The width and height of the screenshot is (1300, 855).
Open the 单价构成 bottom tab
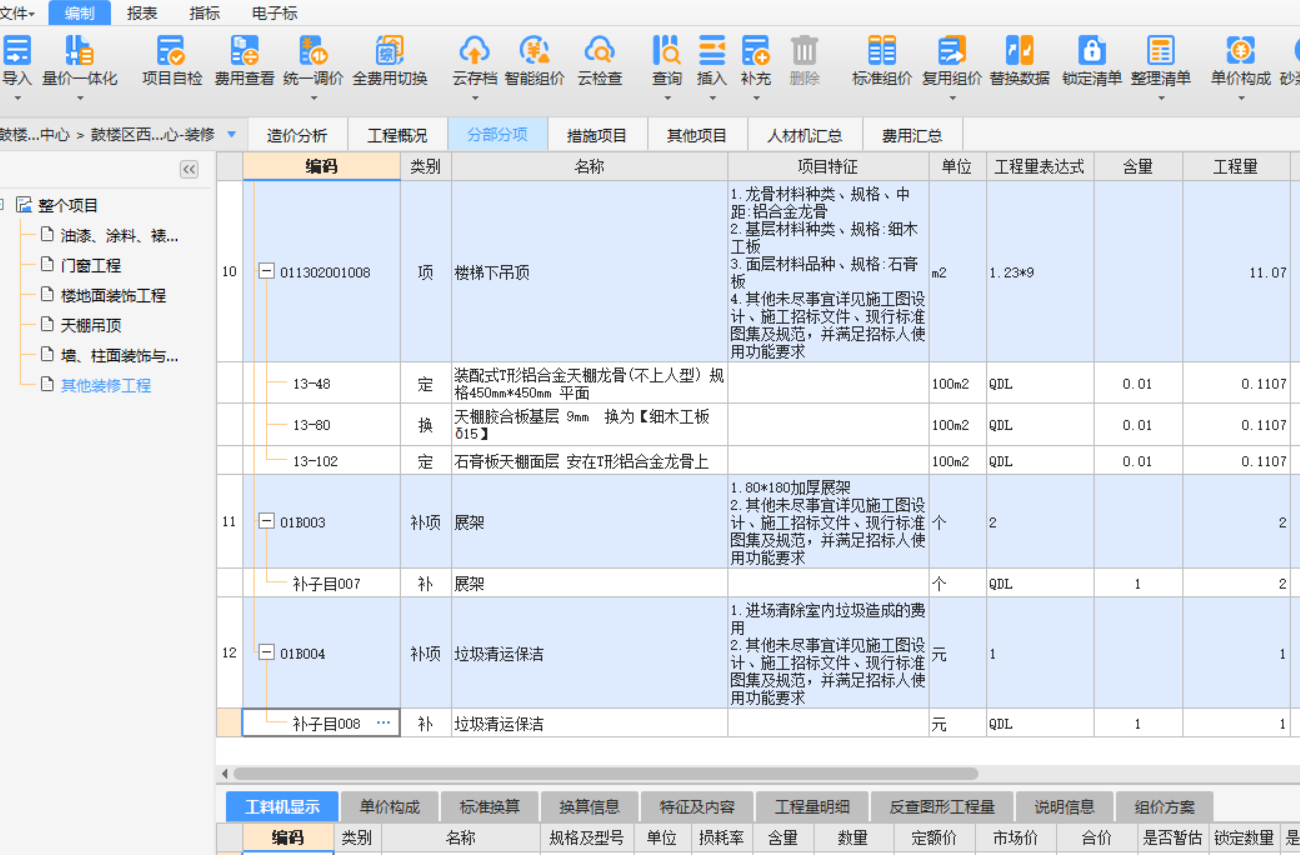390,807
